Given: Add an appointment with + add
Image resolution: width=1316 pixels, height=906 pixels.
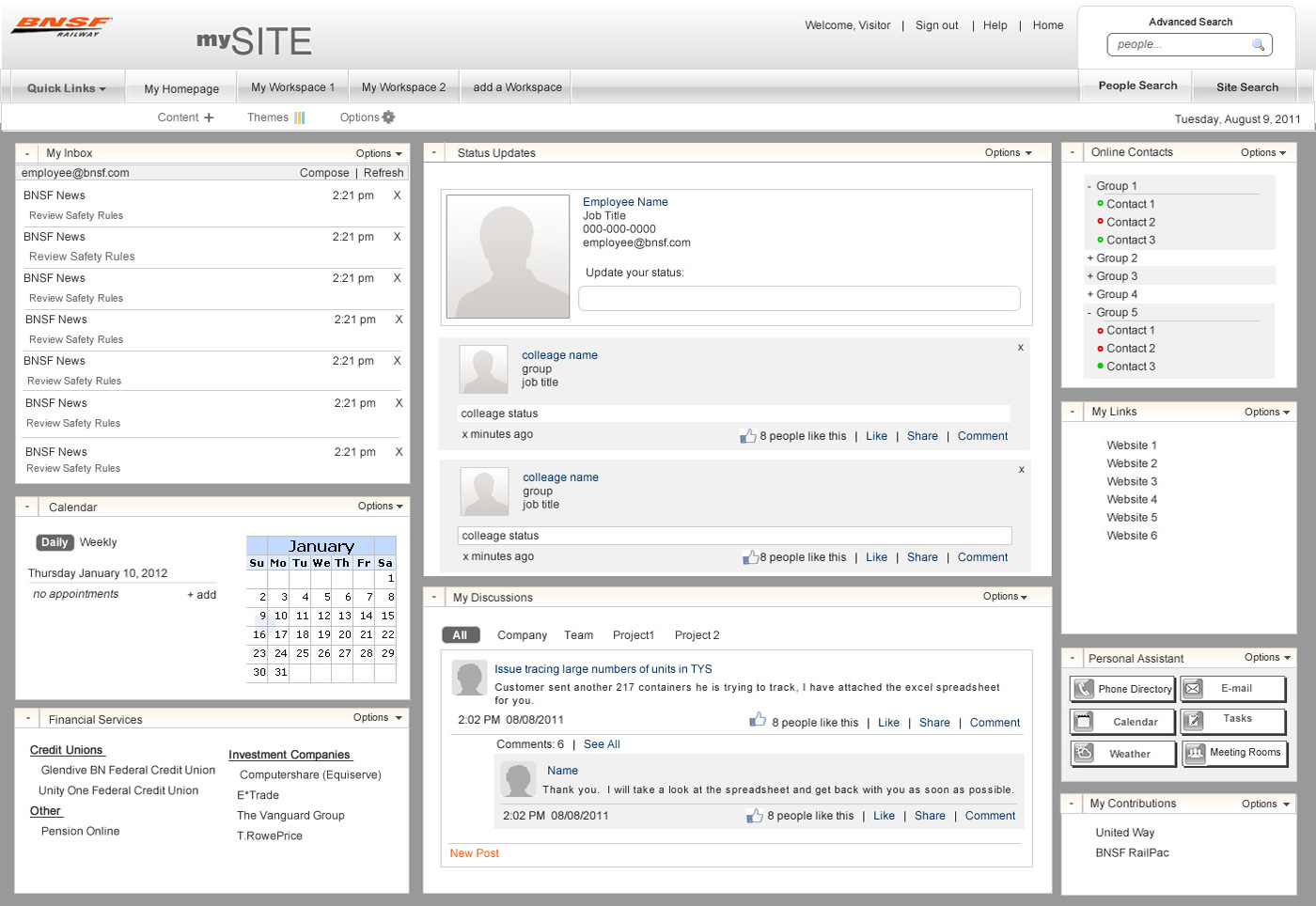Looking at the screenshot, I should [201, 595].
